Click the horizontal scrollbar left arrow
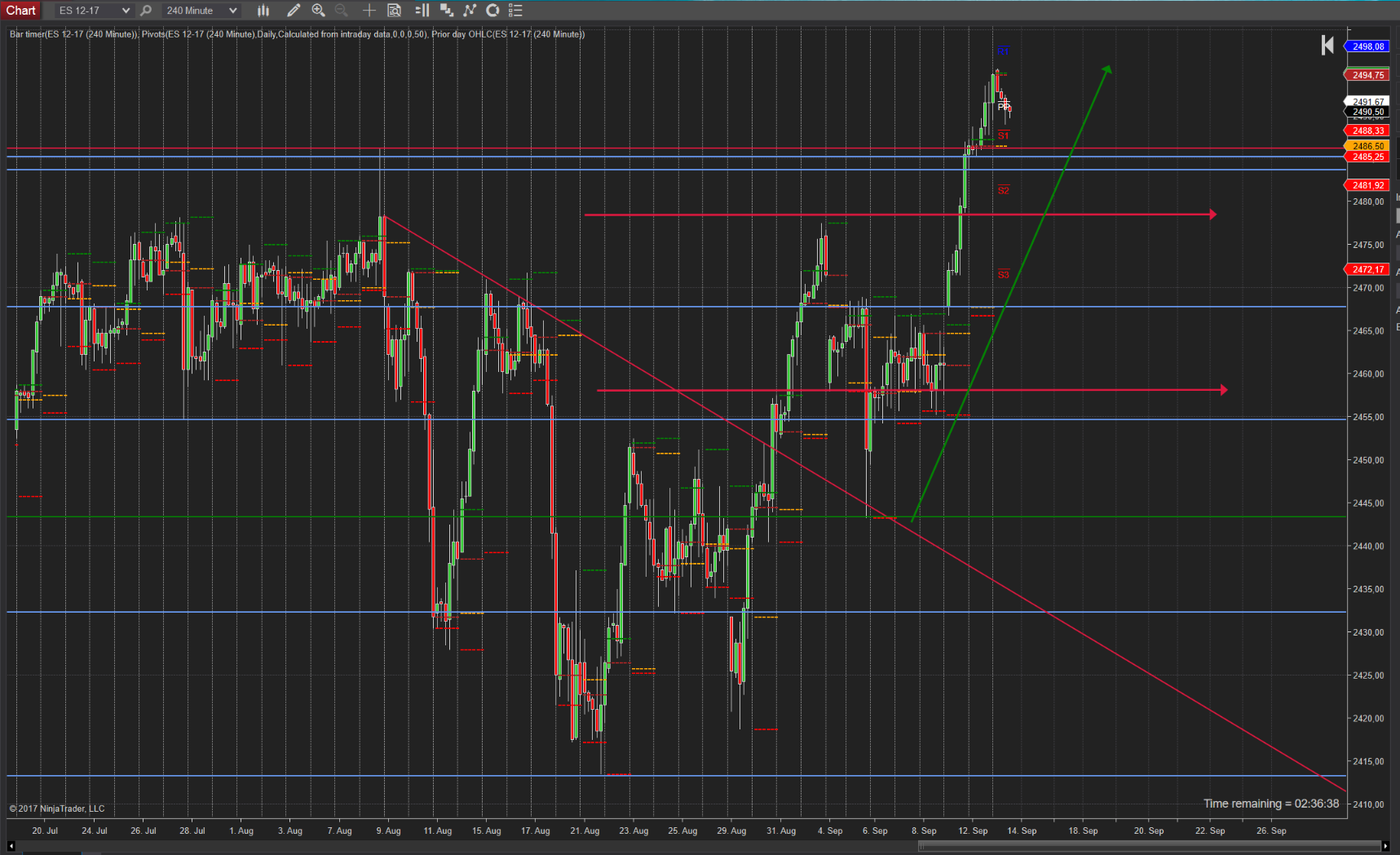 click(x=11, y=846)
